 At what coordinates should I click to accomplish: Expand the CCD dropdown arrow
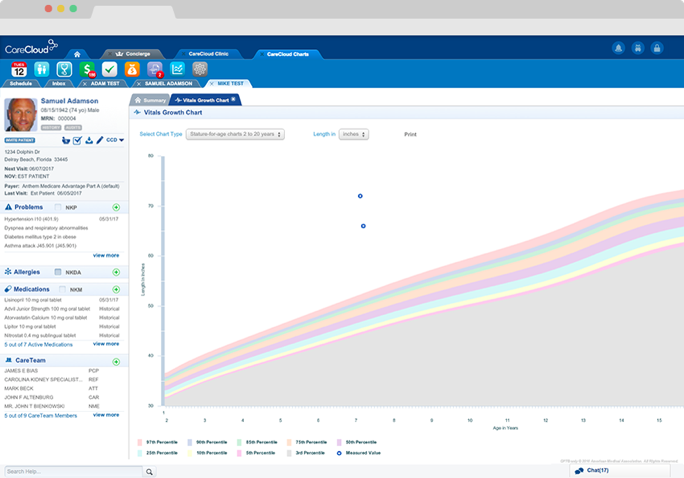122,140
